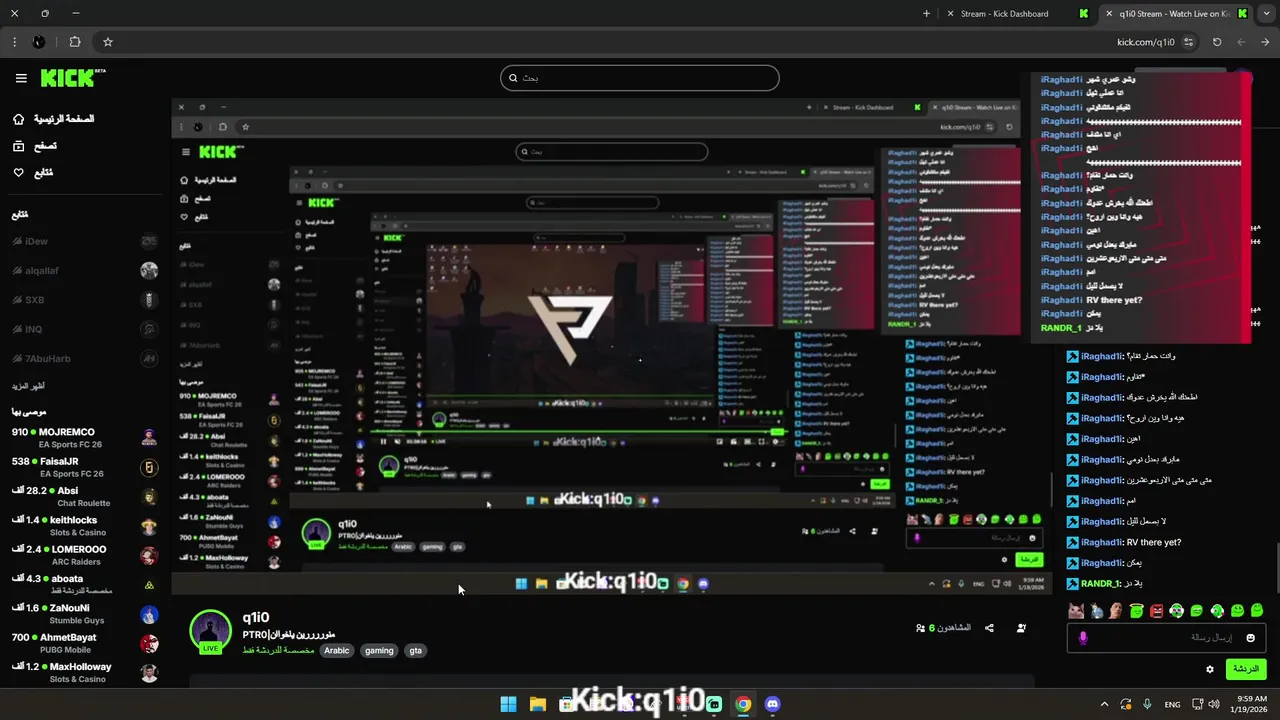Insert the red angry face emote
This screenshot has width=1280, height=720.
click(1157, 610)
